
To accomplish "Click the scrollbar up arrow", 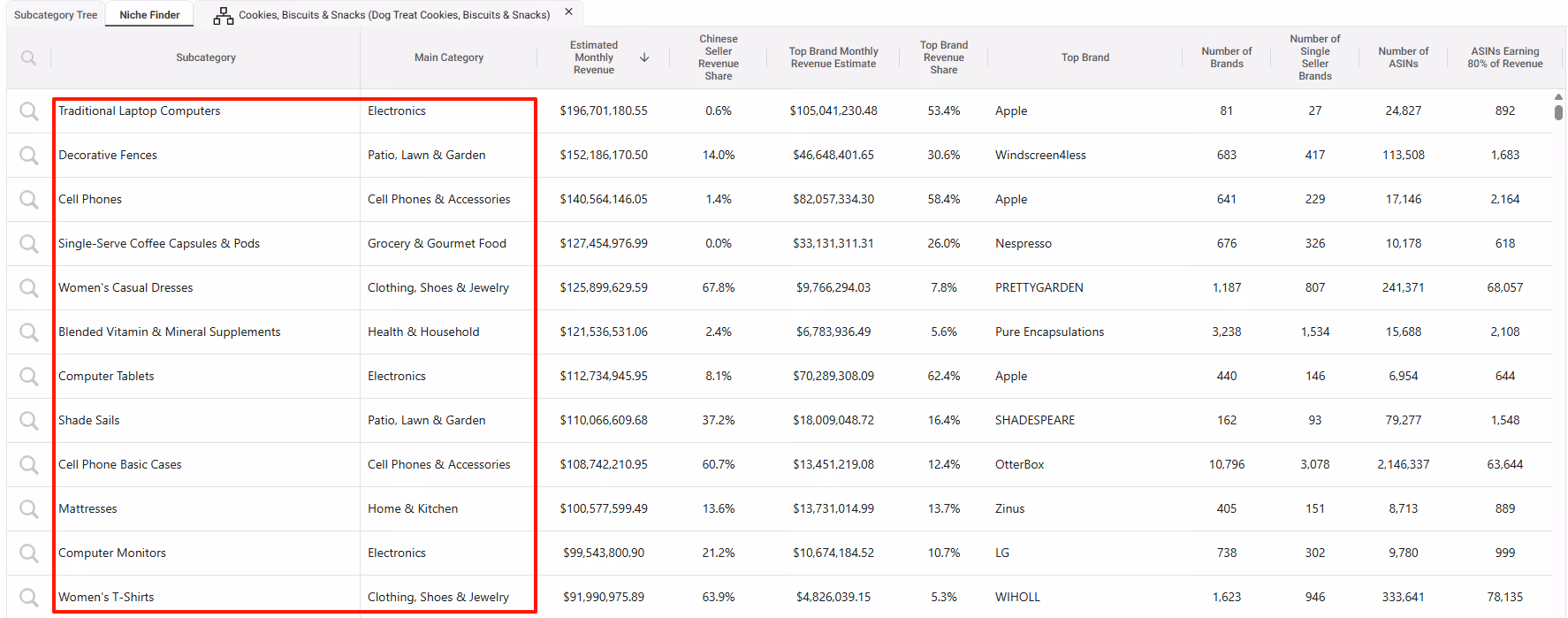I will pos(1558,96).
